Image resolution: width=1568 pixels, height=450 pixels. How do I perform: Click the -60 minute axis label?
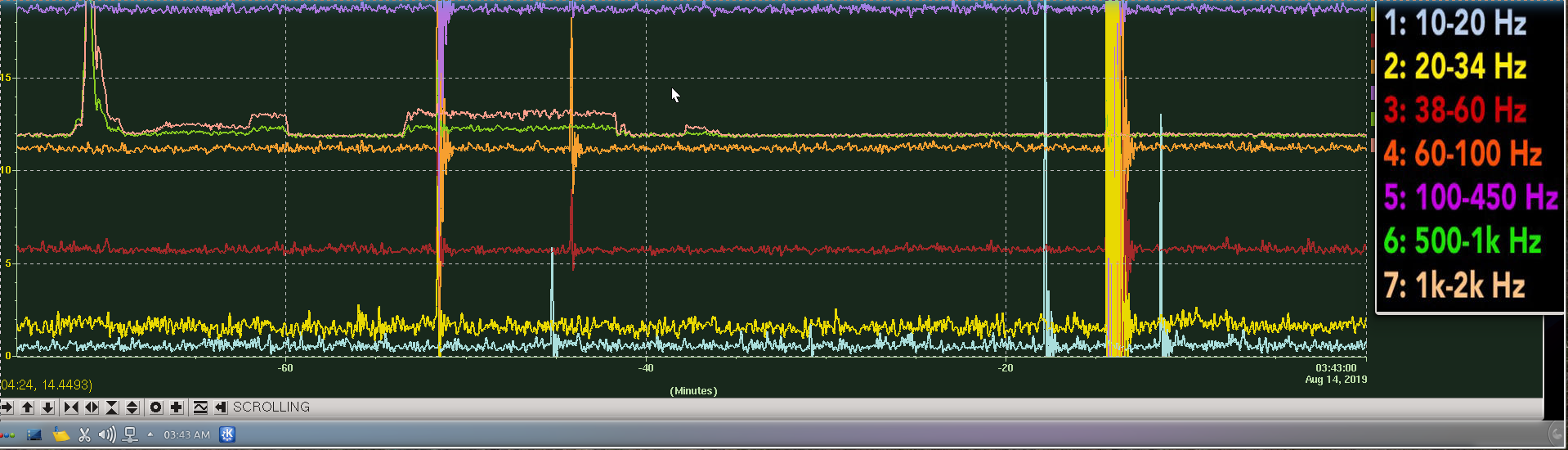tap(285, 368)
